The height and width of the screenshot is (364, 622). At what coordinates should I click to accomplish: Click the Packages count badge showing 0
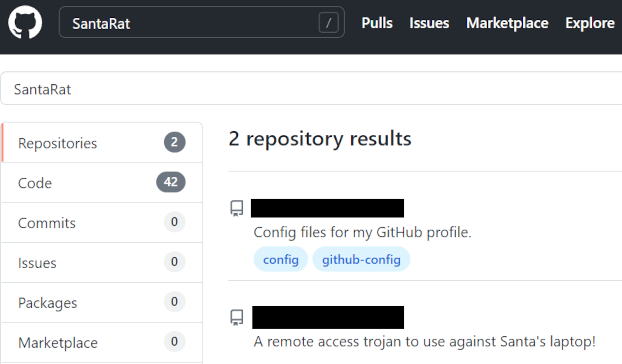(175, 302)
